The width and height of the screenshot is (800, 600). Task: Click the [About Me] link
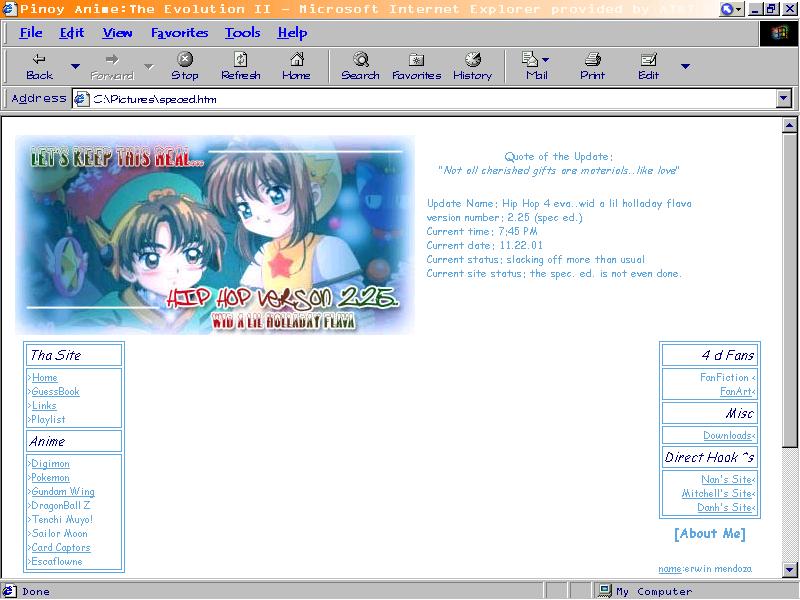tap(710, 534)
